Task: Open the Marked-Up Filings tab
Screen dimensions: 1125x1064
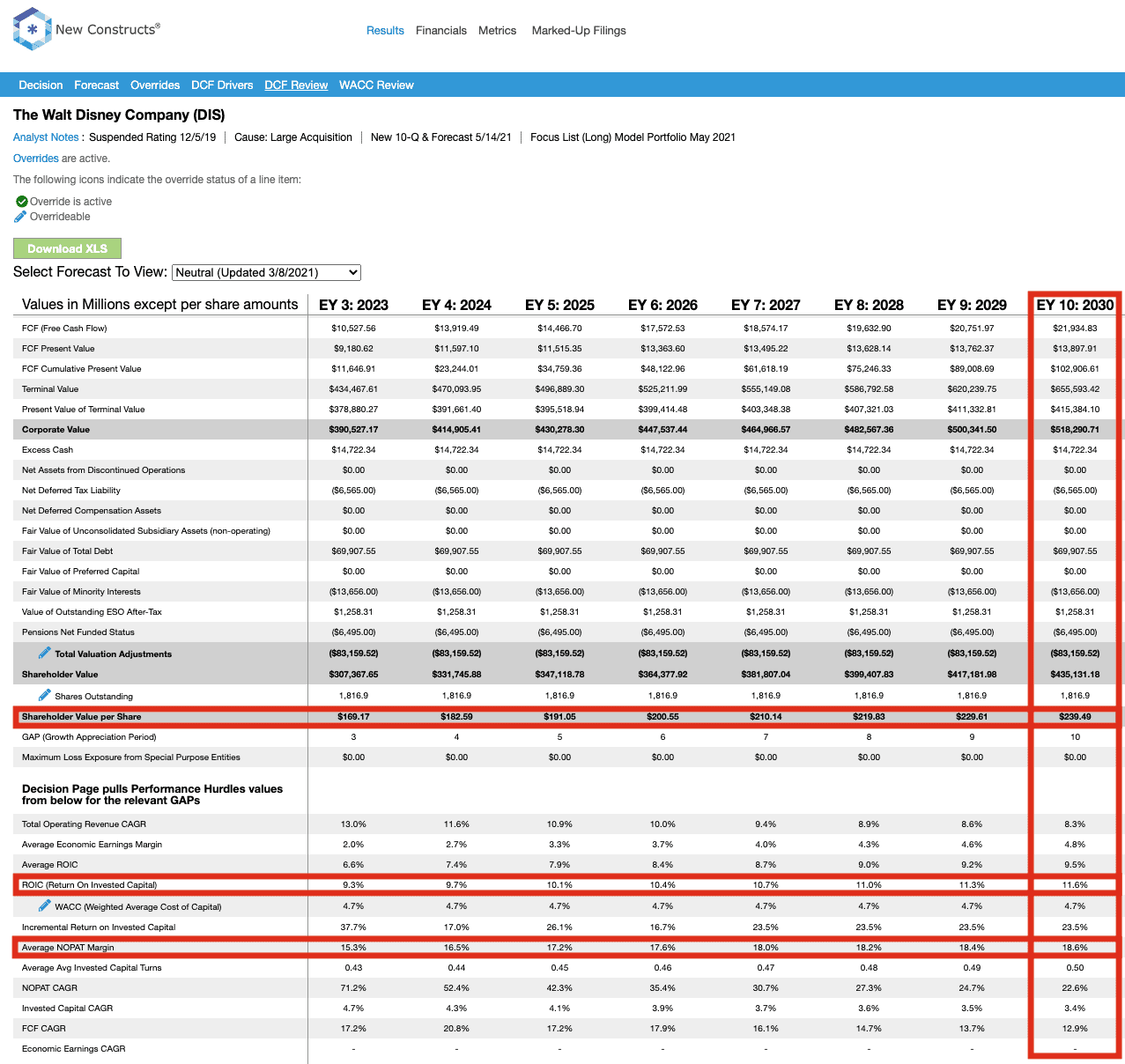Action: pyautogui.click(x=579, y=31)
